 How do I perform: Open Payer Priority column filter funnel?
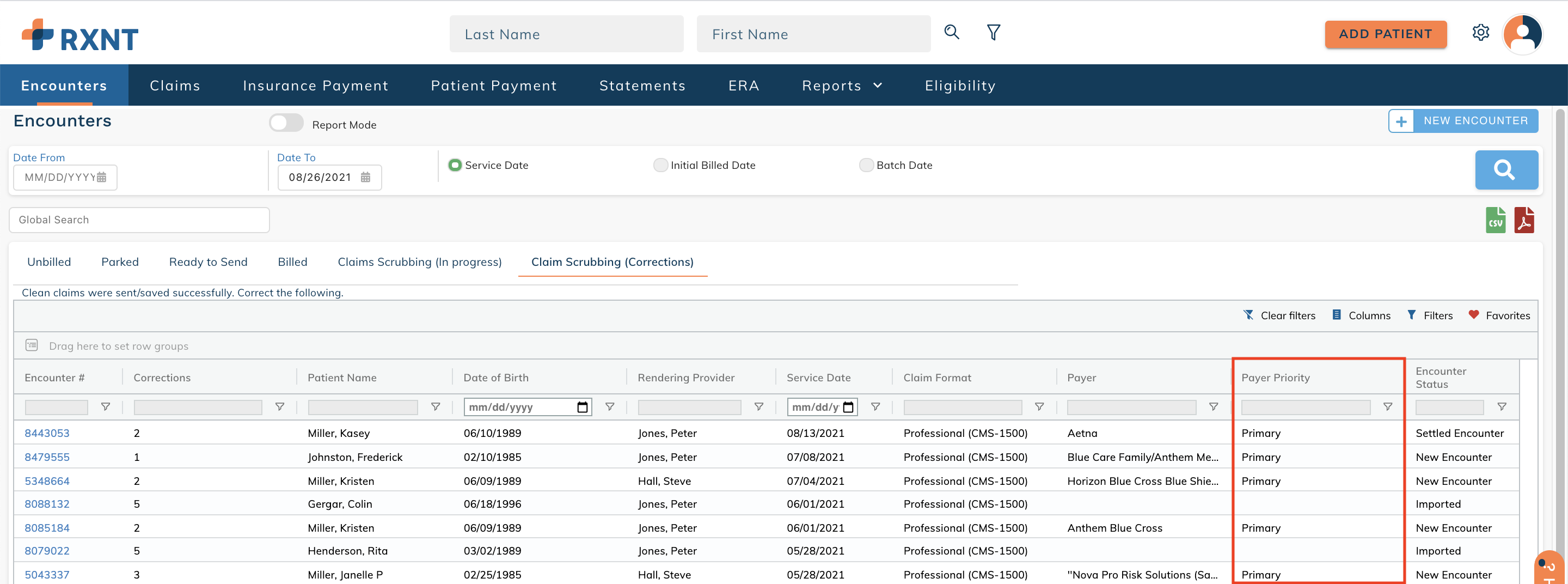tap(1387, 407)
